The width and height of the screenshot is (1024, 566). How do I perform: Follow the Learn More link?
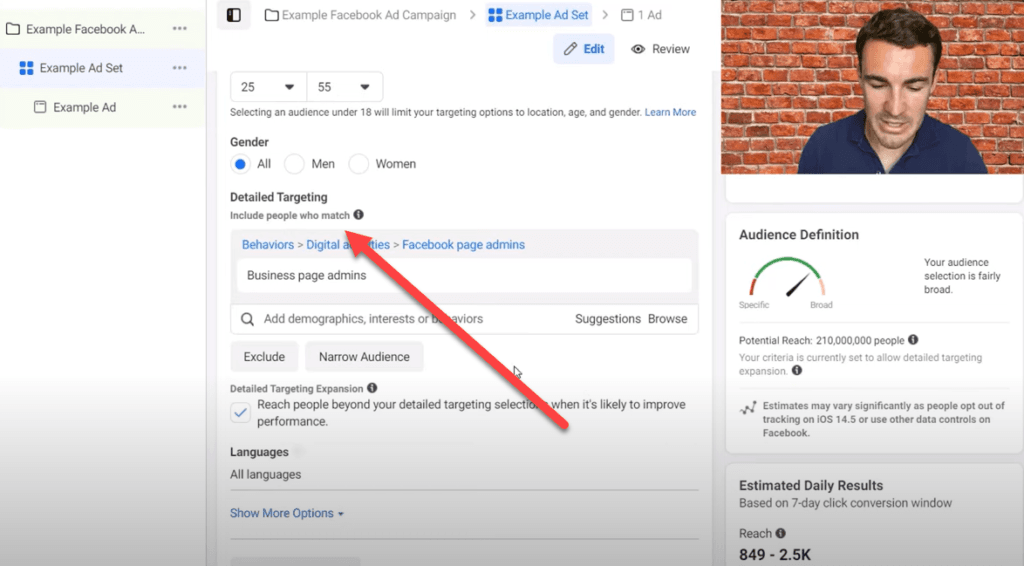pos(670,112)
